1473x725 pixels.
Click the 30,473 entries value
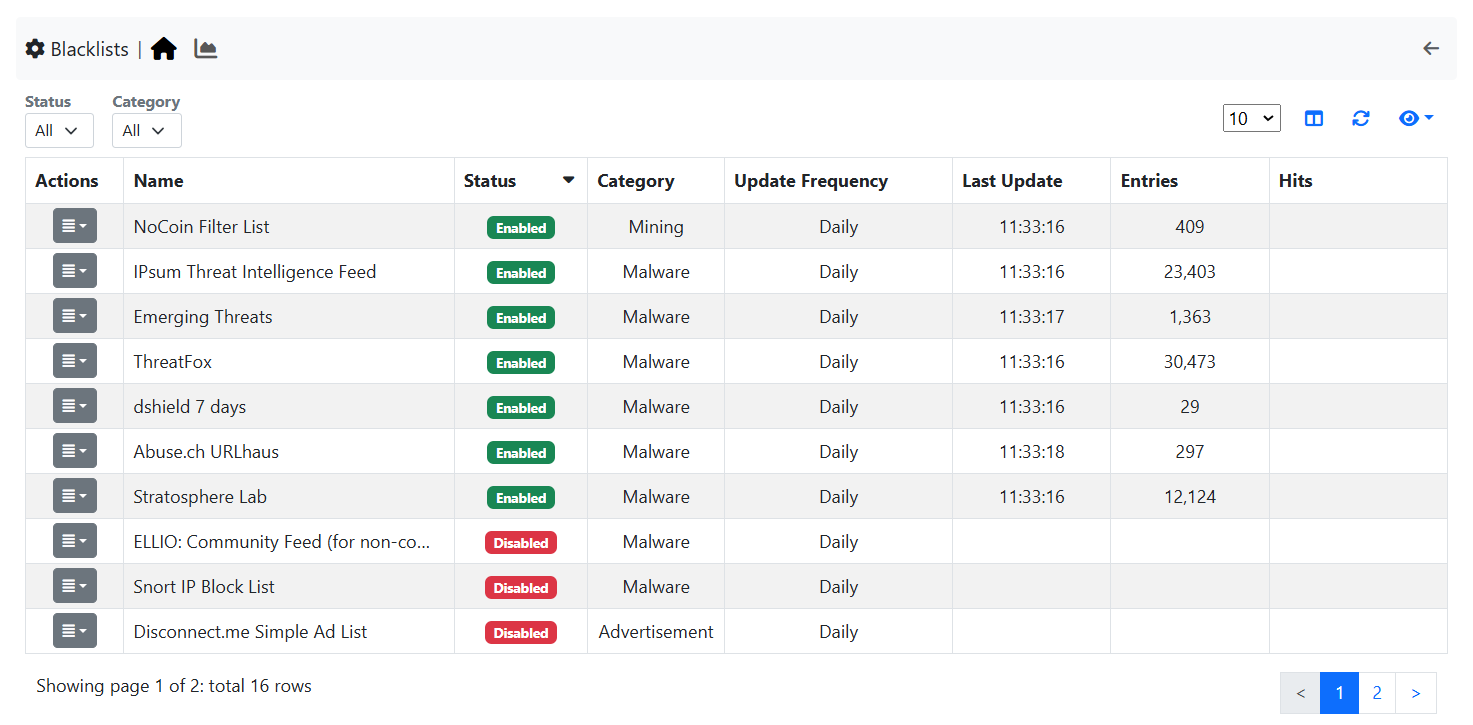pyautogui.click(x=1190, y=362)
